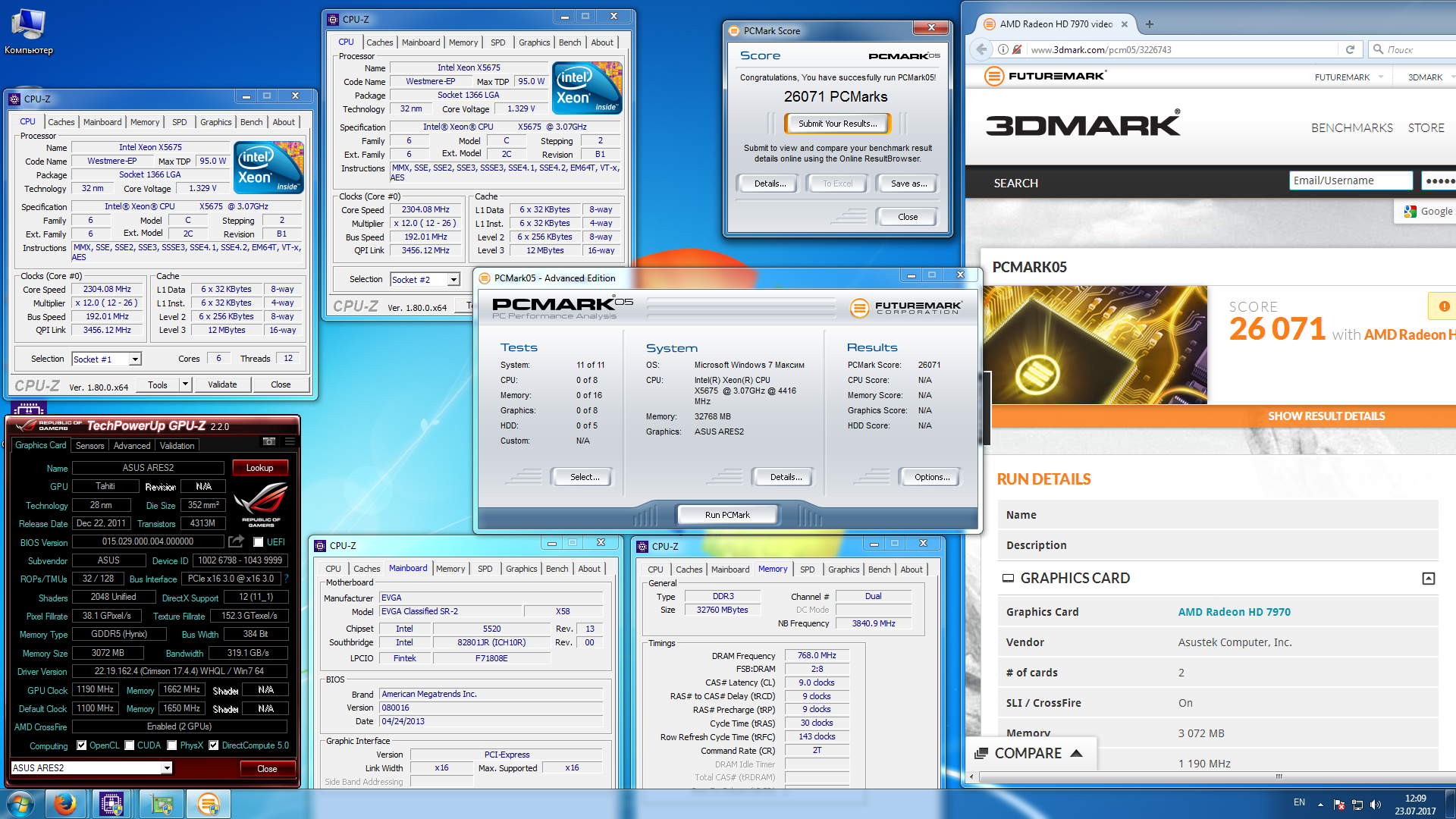Click Bus Interface question mark in GPU-Z
This screenshot has width=1456, height=819.
pos(287,579)
